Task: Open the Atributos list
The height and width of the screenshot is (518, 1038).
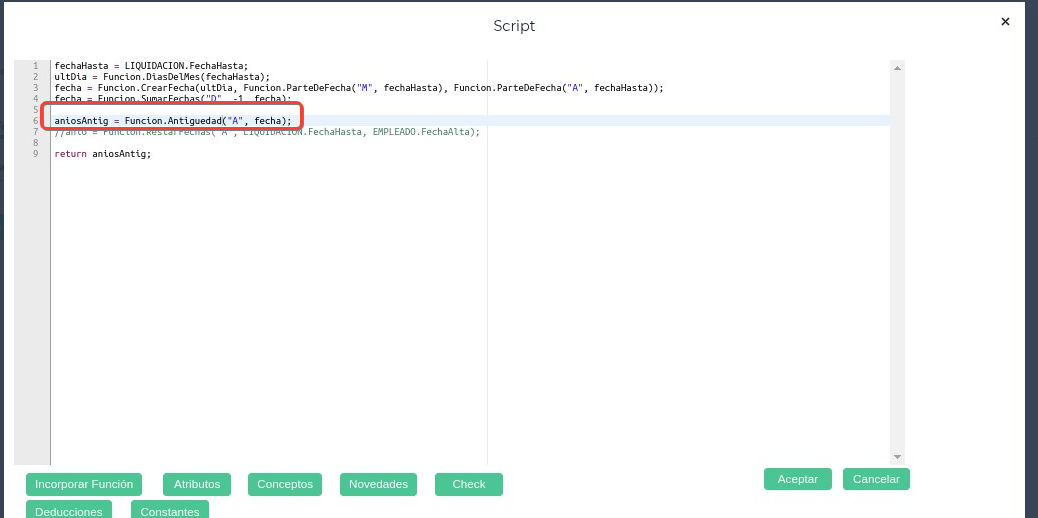Action: point(197,484)
